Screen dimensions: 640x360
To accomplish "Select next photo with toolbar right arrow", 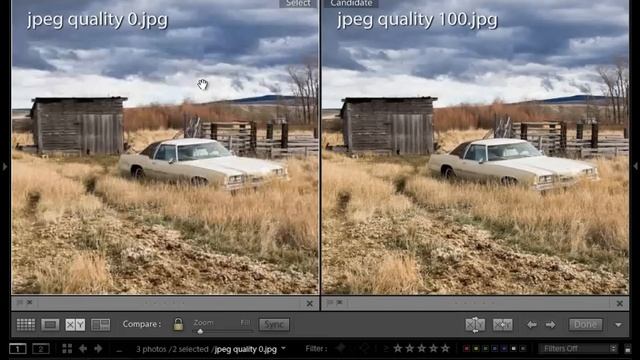I will pyautogui.click(x=551, y=325).
